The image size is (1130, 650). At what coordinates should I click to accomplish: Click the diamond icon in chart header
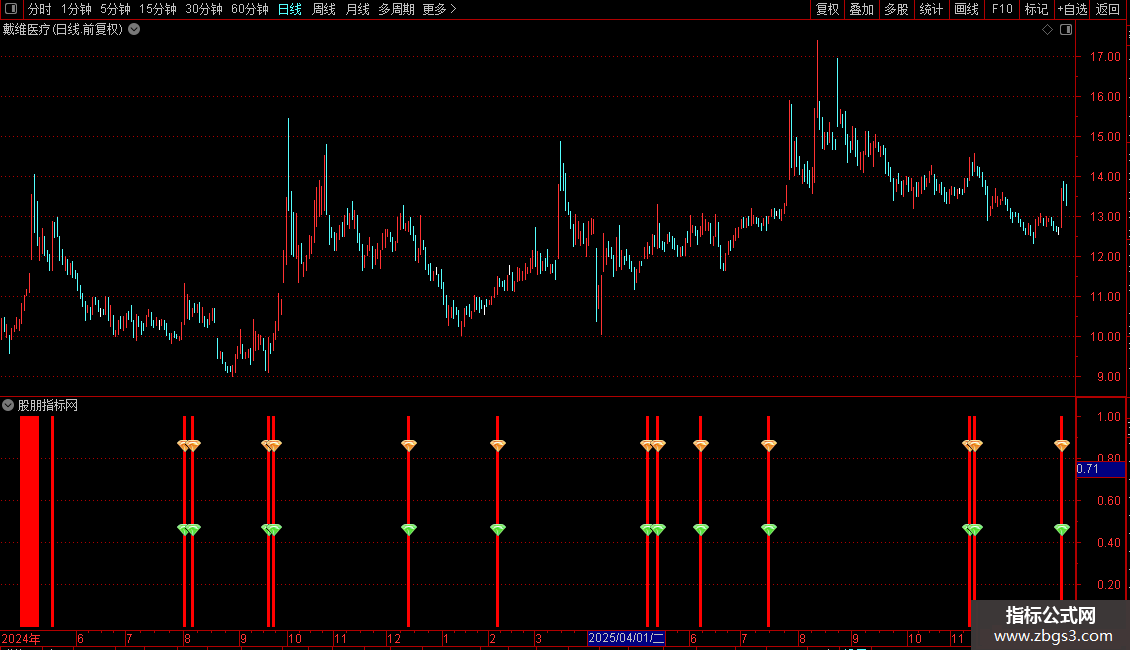1048,30
